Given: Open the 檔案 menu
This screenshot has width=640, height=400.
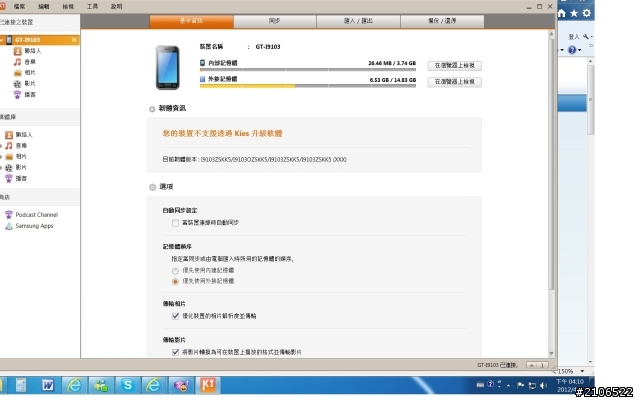Looking at the screenshot, I should (19, 7).
